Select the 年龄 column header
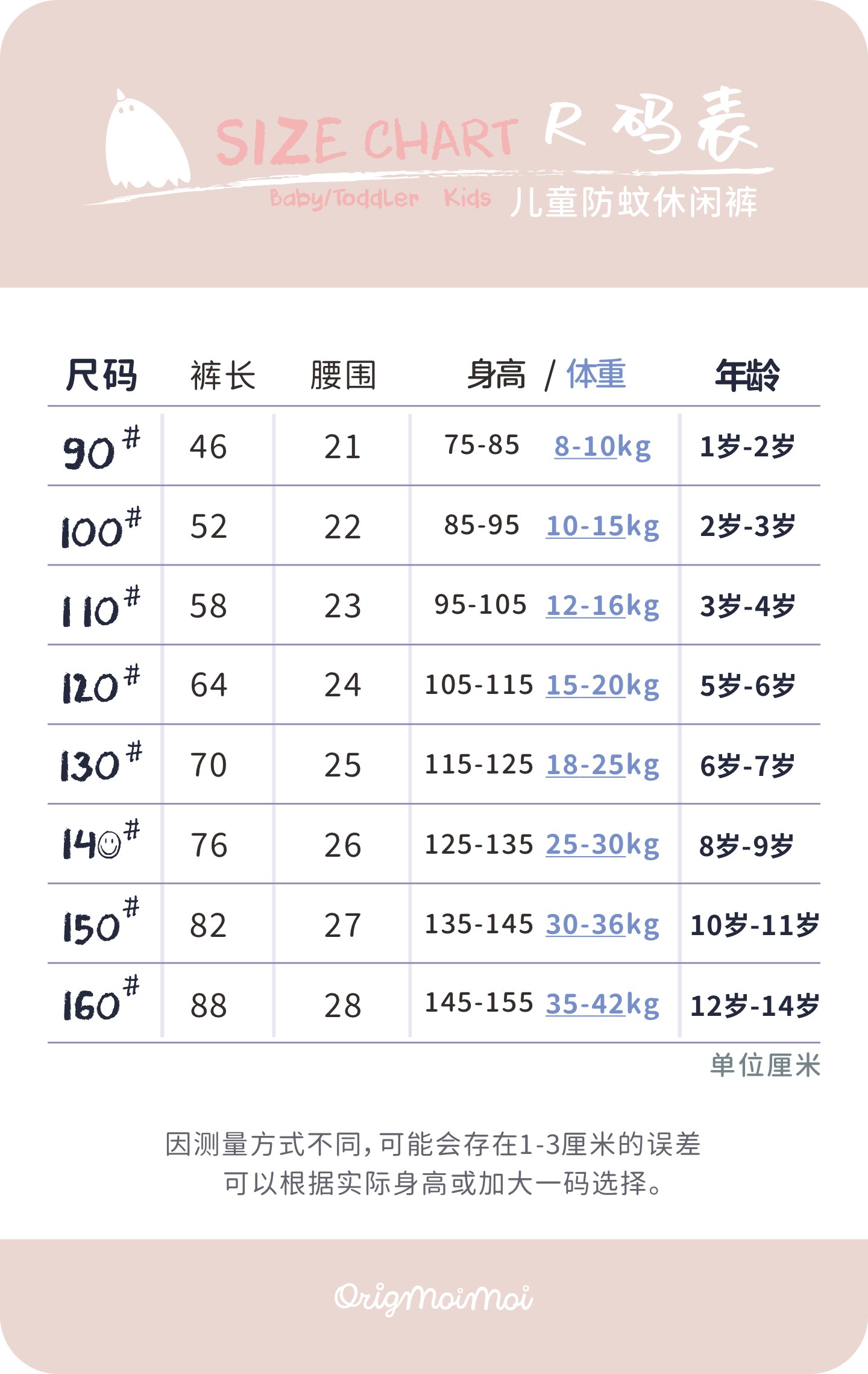The height and width of the screenshot is (1374, 868). pyautogui.click(x=747, y=375)
